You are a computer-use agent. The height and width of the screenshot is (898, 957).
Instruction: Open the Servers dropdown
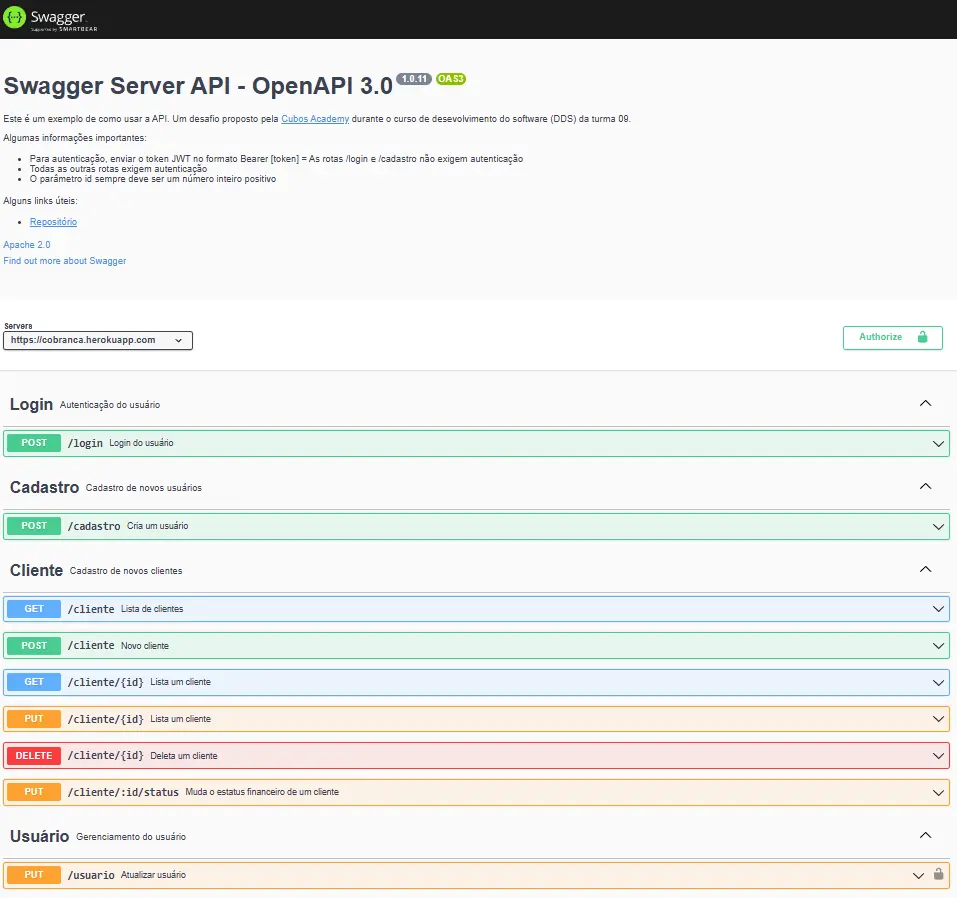coord(98,340)
